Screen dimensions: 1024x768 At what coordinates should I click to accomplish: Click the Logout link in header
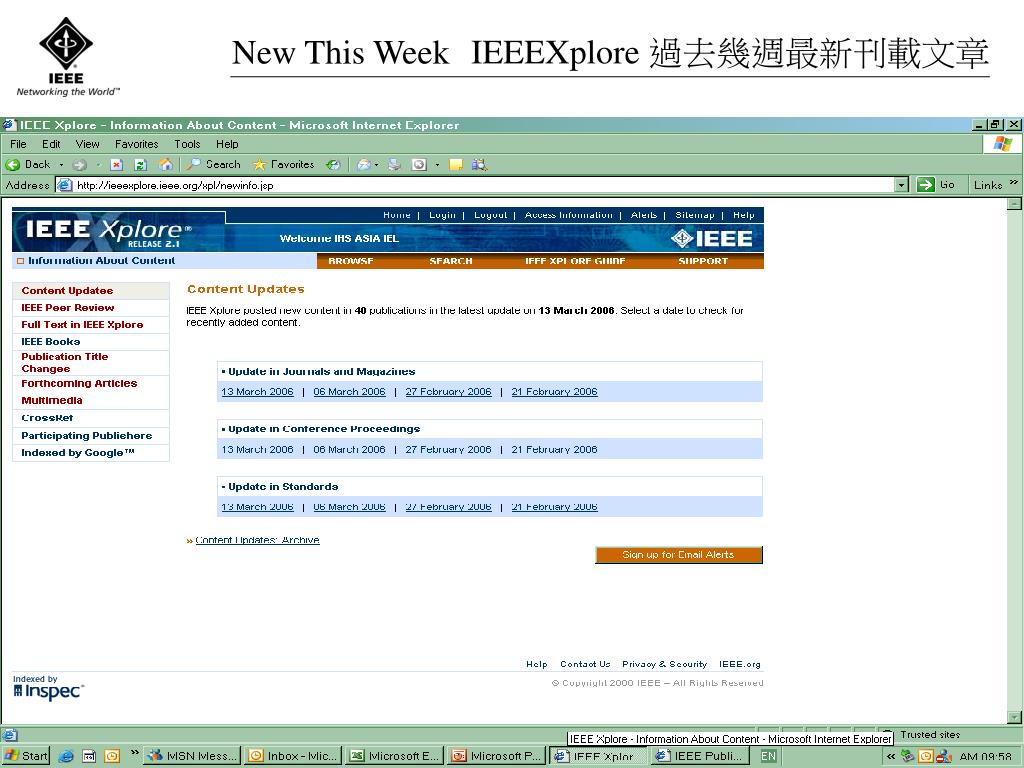tap(490, 215)
